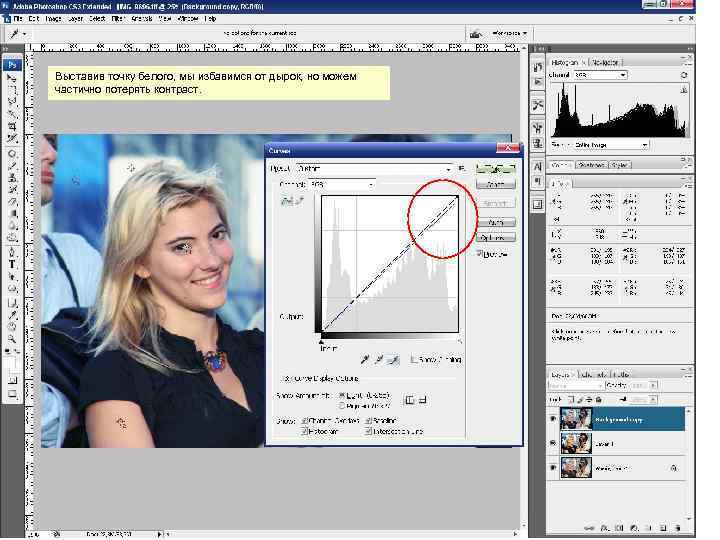Viewport: 720px width, 540px height.
Task: Select the Layer 1 thumbnail
Action: click(576, 443)
